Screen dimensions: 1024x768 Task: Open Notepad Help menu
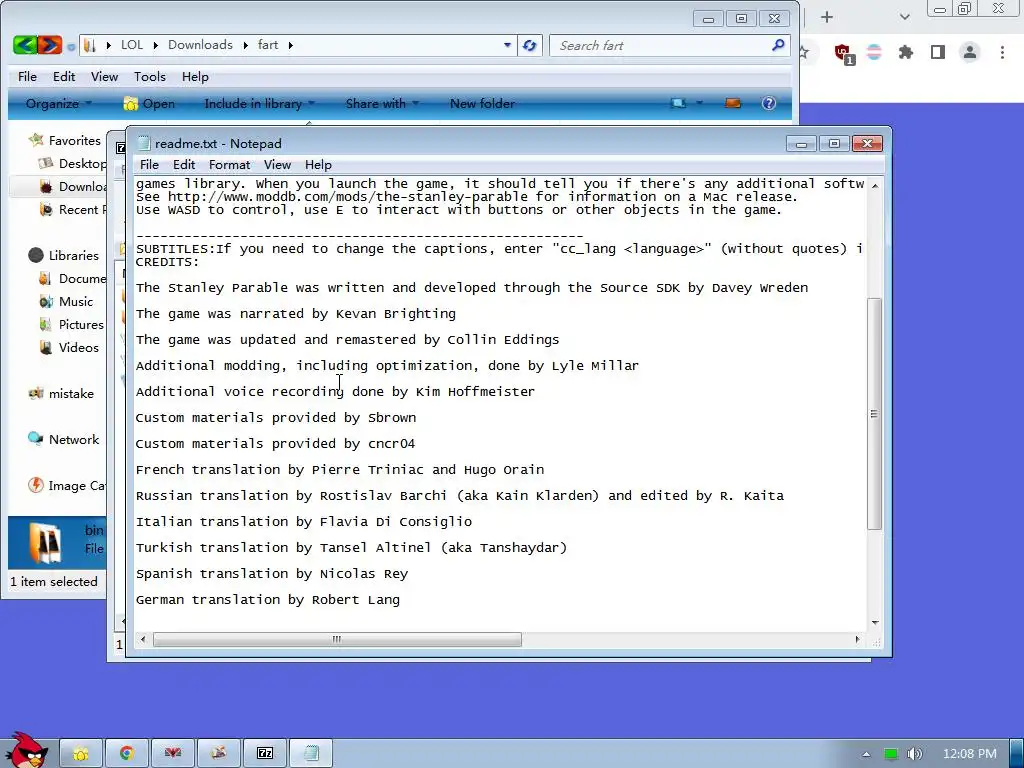(318, 165)
